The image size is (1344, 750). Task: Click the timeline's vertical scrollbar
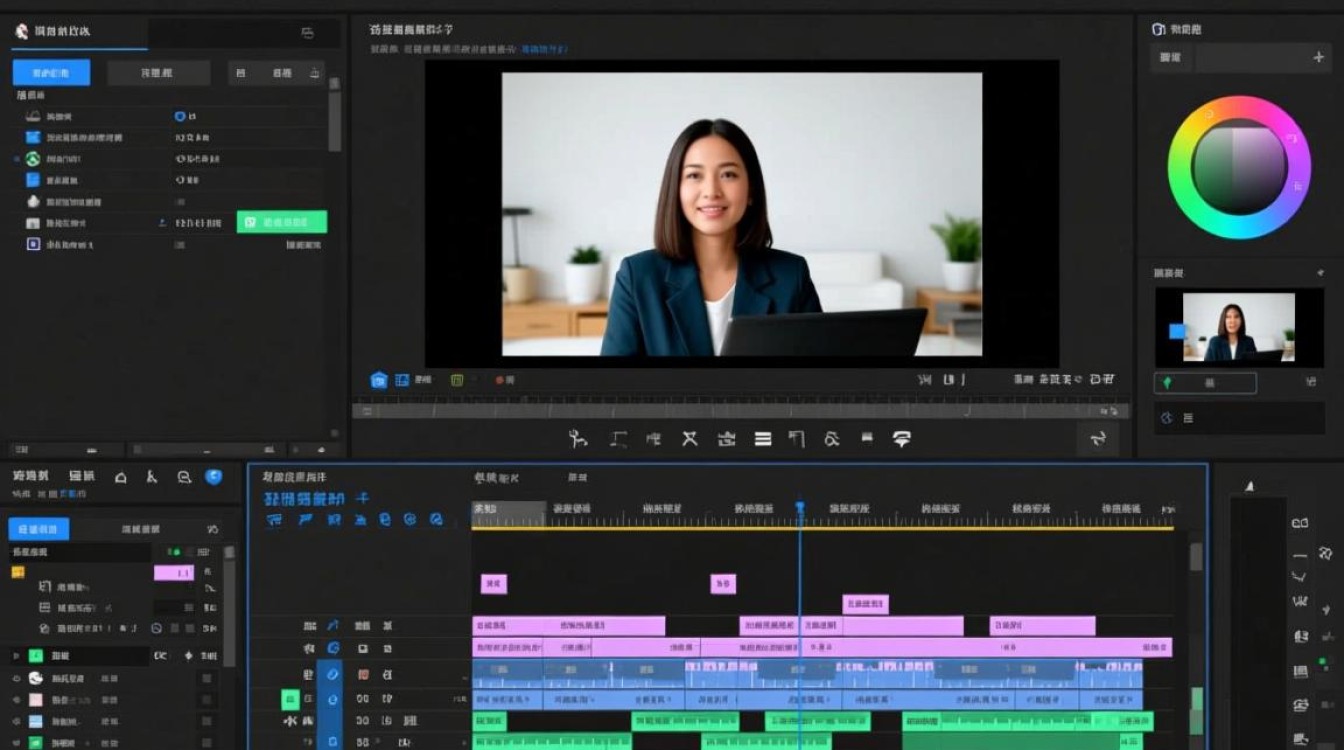[x=1196, y=556]
